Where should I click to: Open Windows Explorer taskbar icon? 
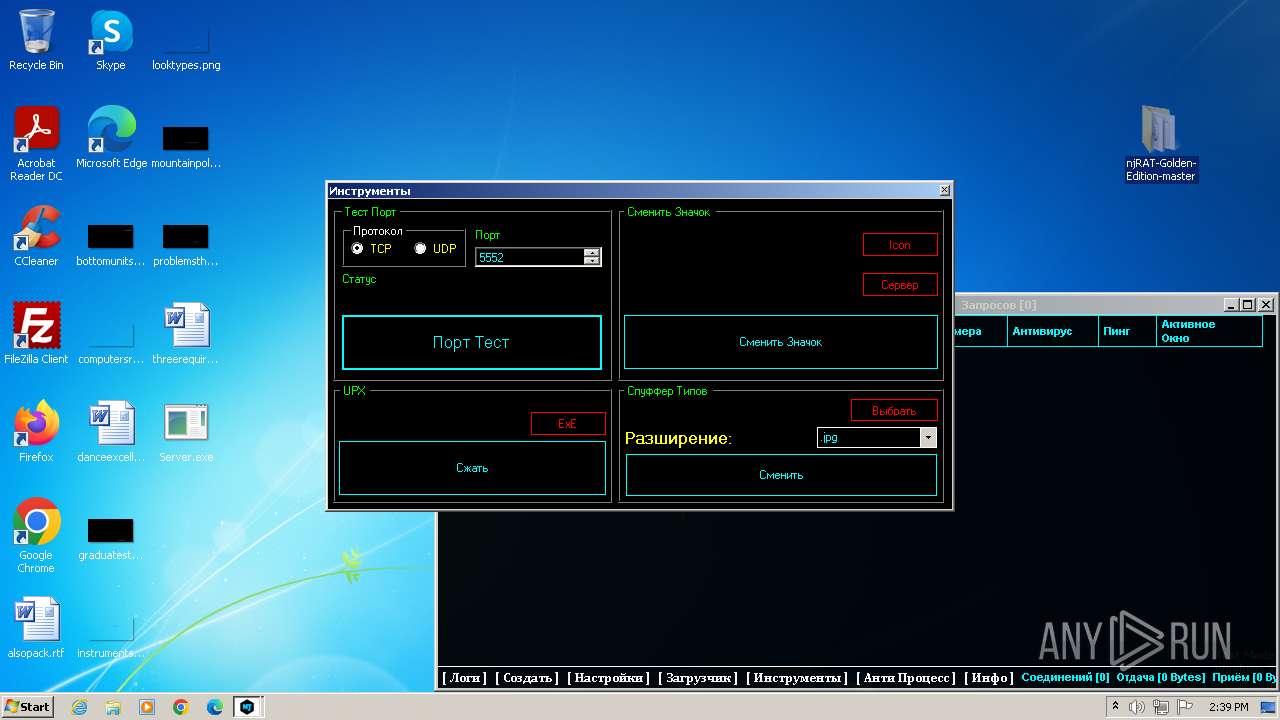click(x=113, y=707)
